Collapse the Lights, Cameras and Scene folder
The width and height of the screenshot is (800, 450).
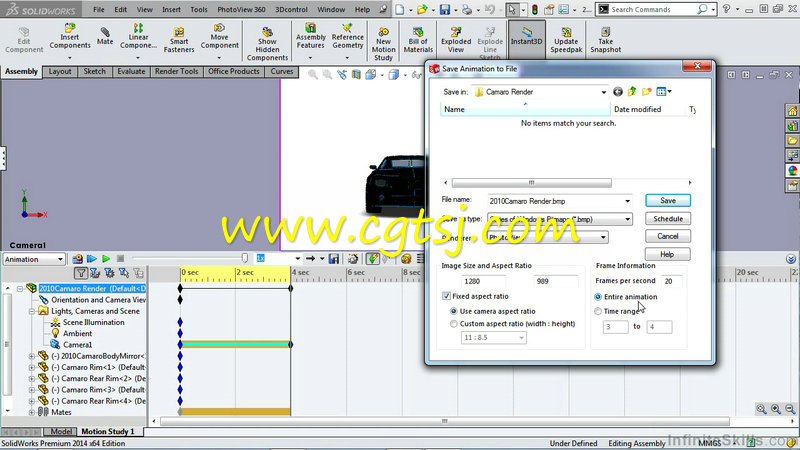point(32,311)
